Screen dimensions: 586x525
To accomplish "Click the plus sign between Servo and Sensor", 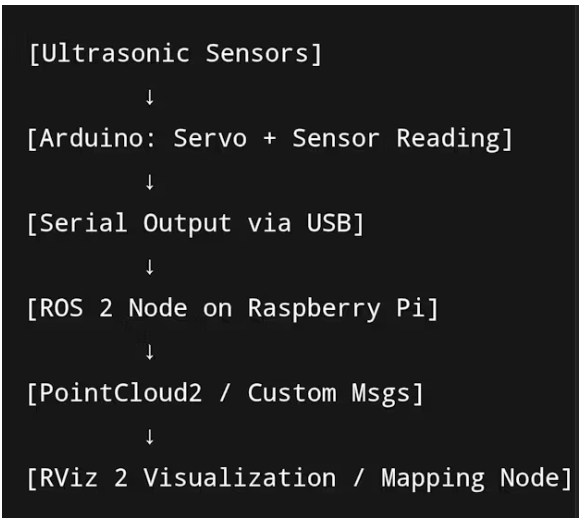I will [x=269, y=138].
